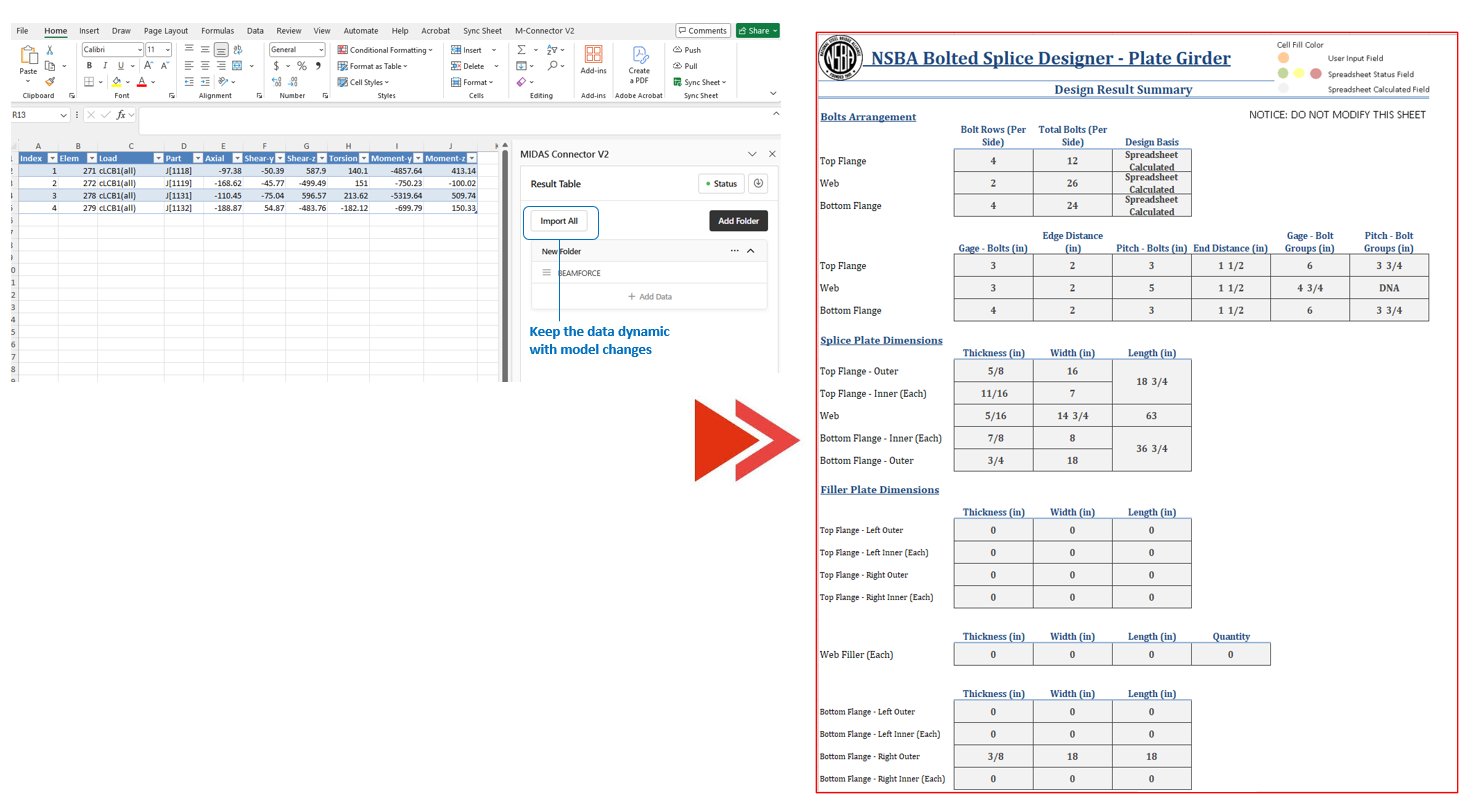Image resolution: width=1461 pixels, height=799 pixels.
Task: Apply the red Font Color swatch
Action: click(x=141, y=81)
